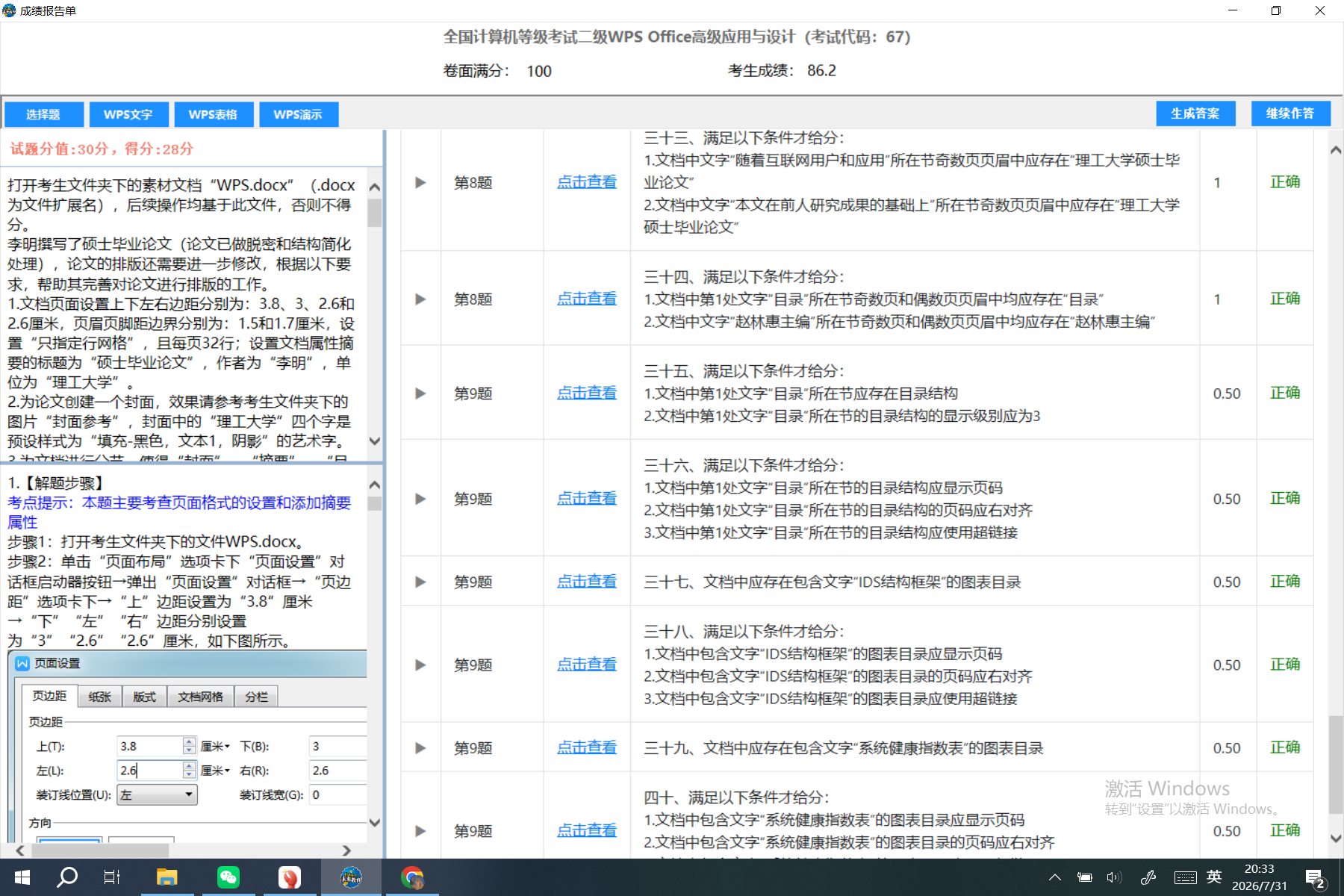Click the horizontal scrollbar's left arrow
This screenshot has width=1344, height=896.
pos(20,850)
